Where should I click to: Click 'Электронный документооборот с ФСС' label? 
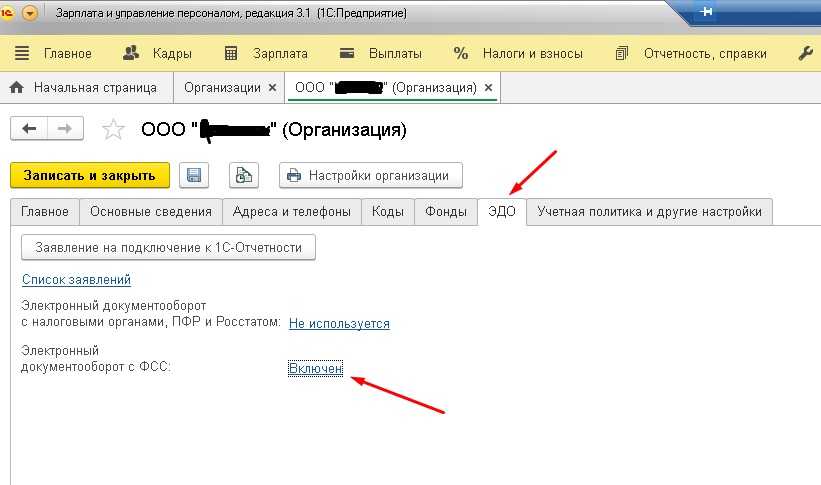96,359
